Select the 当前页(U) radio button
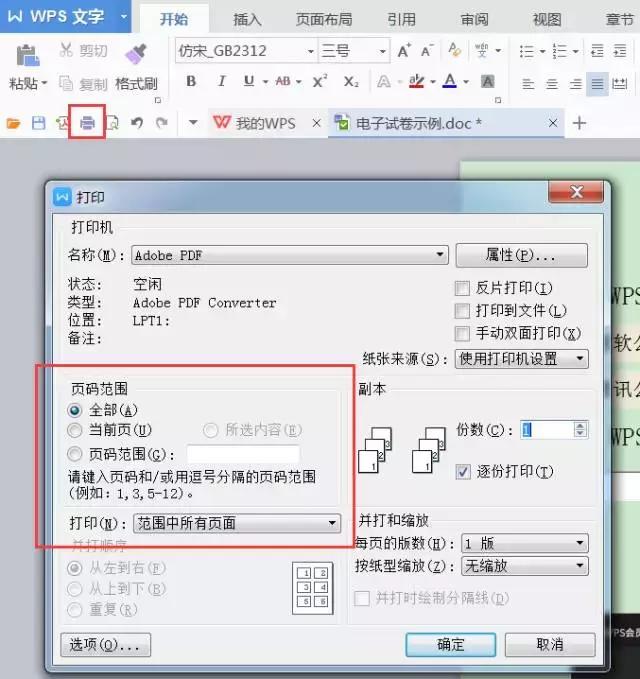The height and width of the screenshot is (679, 640). (74, 430)
